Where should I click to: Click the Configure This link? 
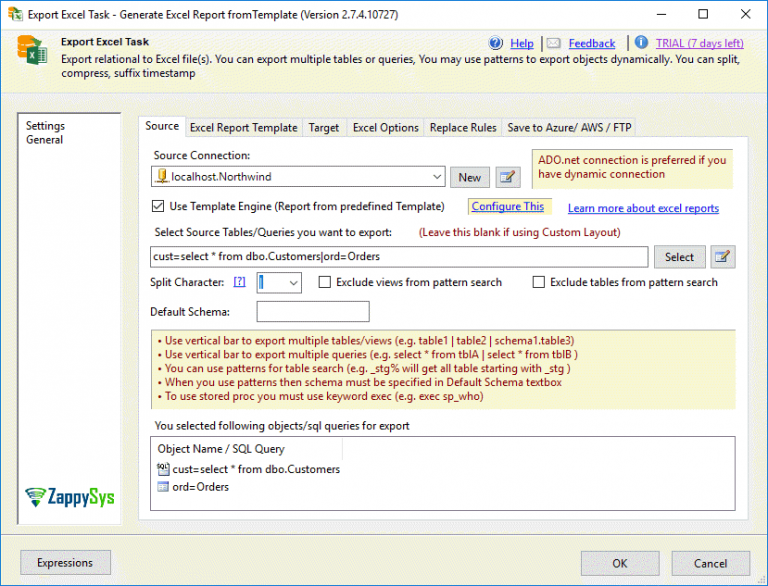pos(508,207)
